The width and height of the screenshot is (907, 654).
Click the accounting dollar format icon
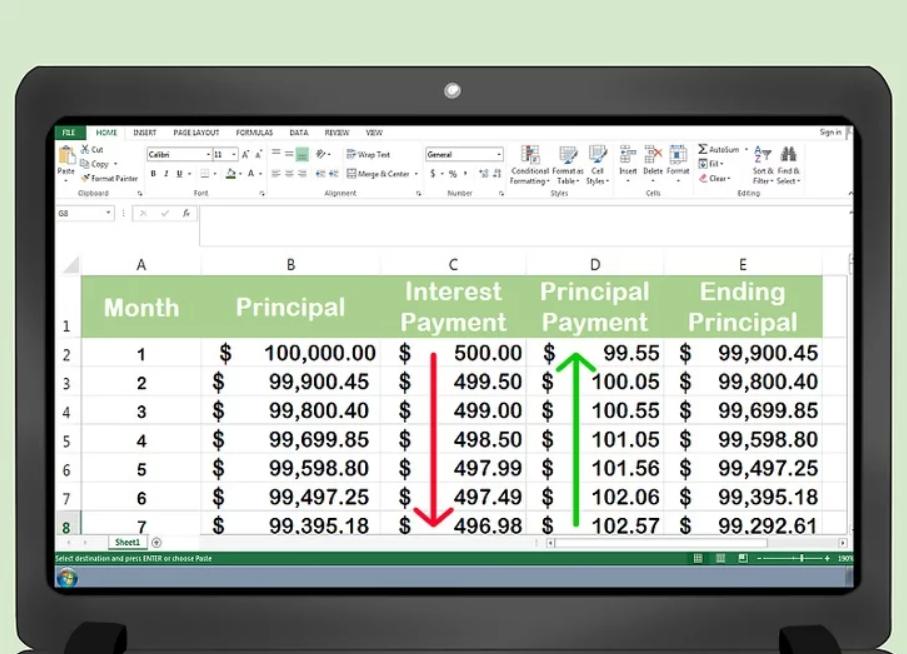click(x=433, y=173)
